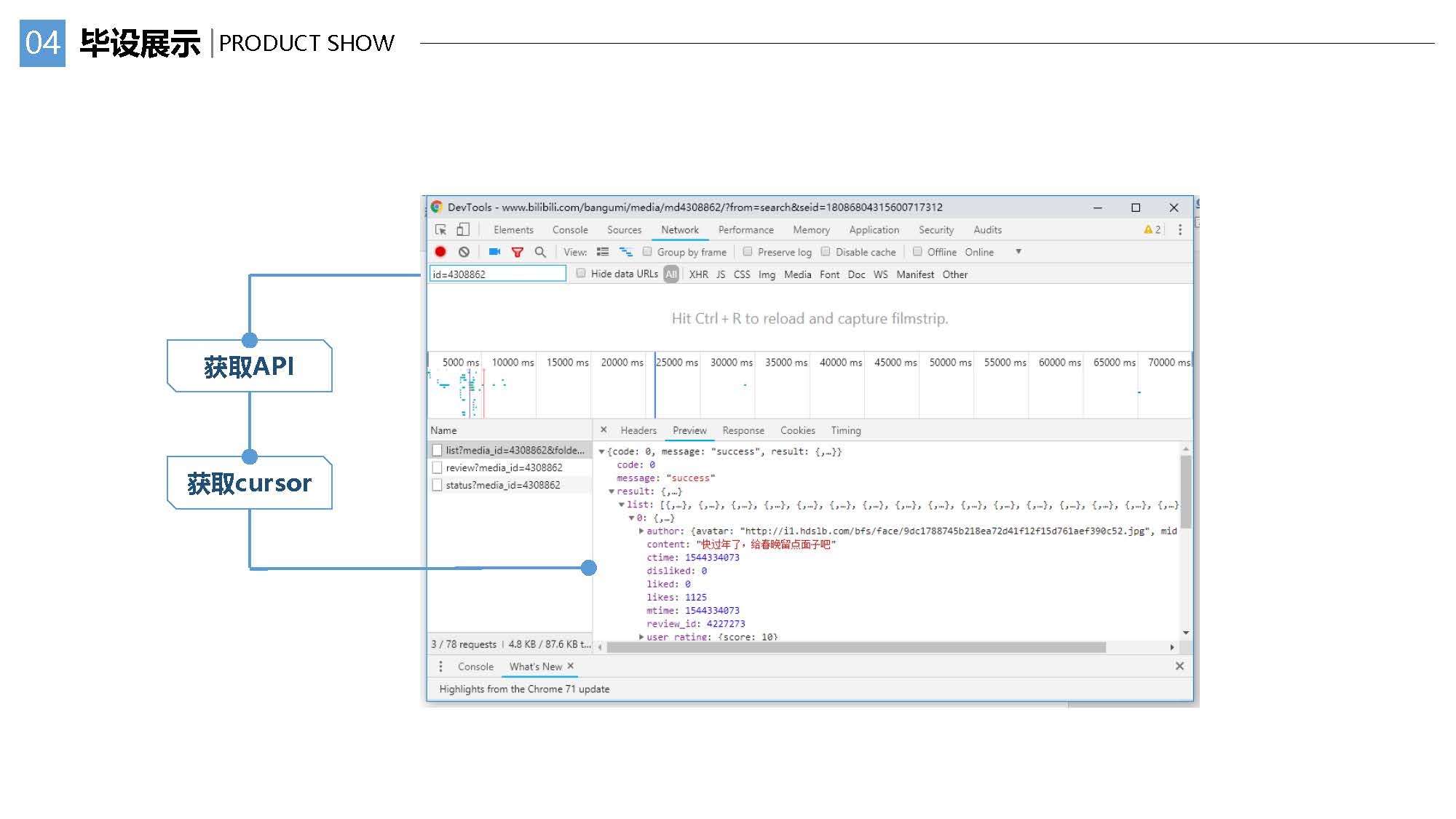Tick the Hide data URLs checkbox

pyautogui.click(x=581, y=274)
